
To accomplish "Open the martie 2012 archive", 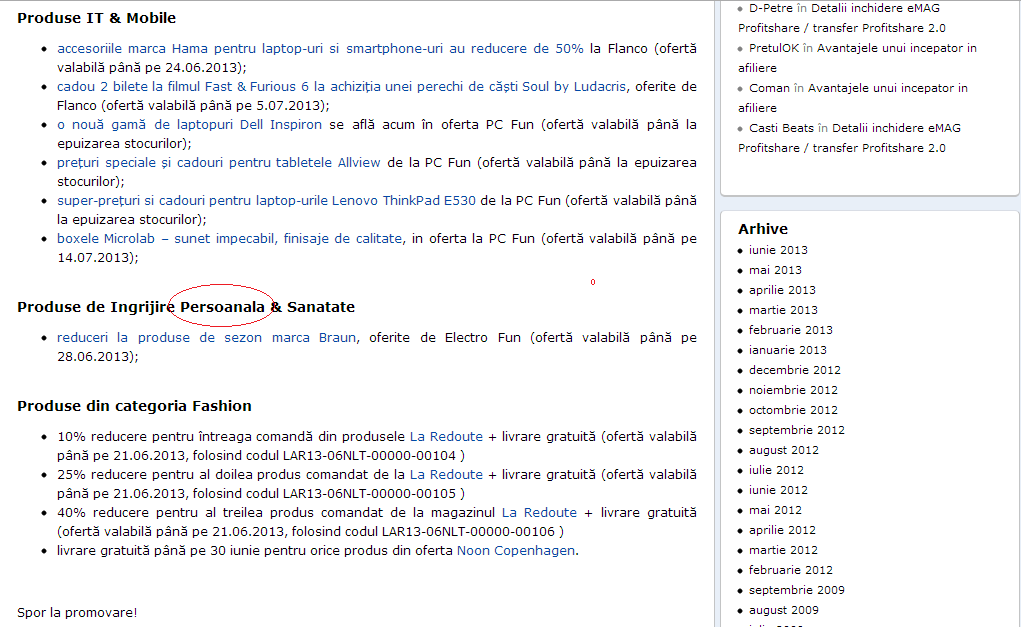I will click(x=783, y=550).
